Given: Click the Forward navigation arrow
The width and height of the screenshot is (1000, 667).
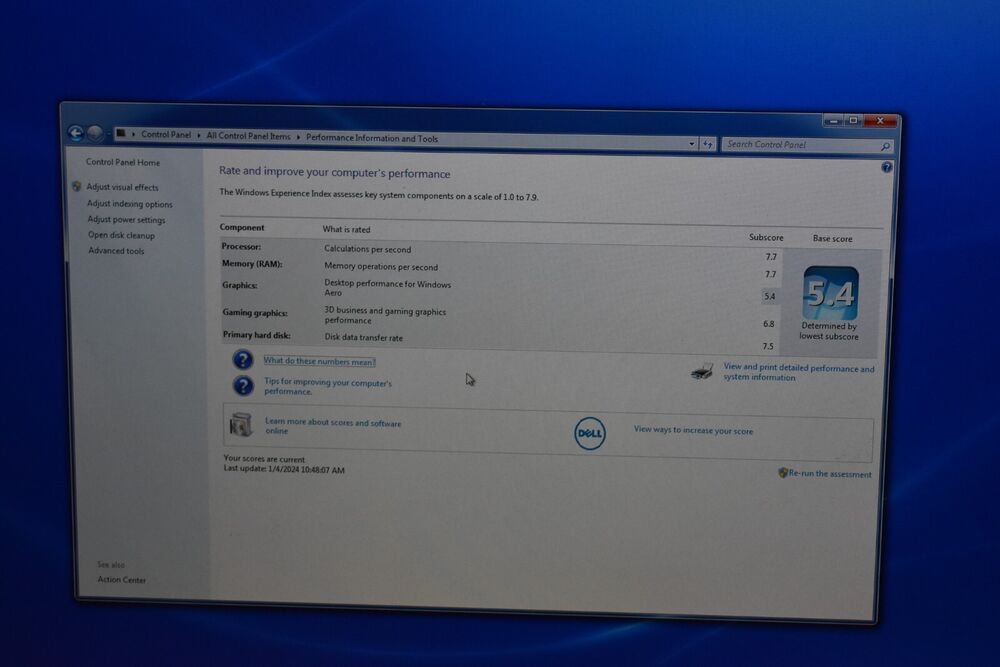Looking at the screenshot, I should (95, 133).
